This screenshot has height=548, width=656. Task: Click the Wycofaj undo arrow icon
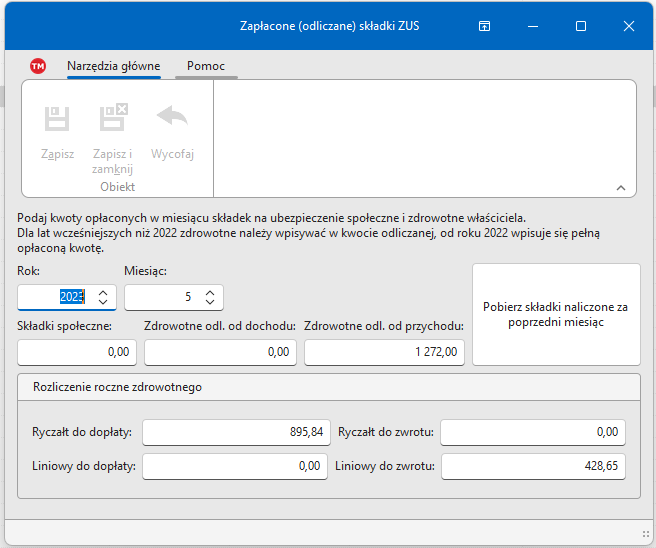tap(172, 118)
